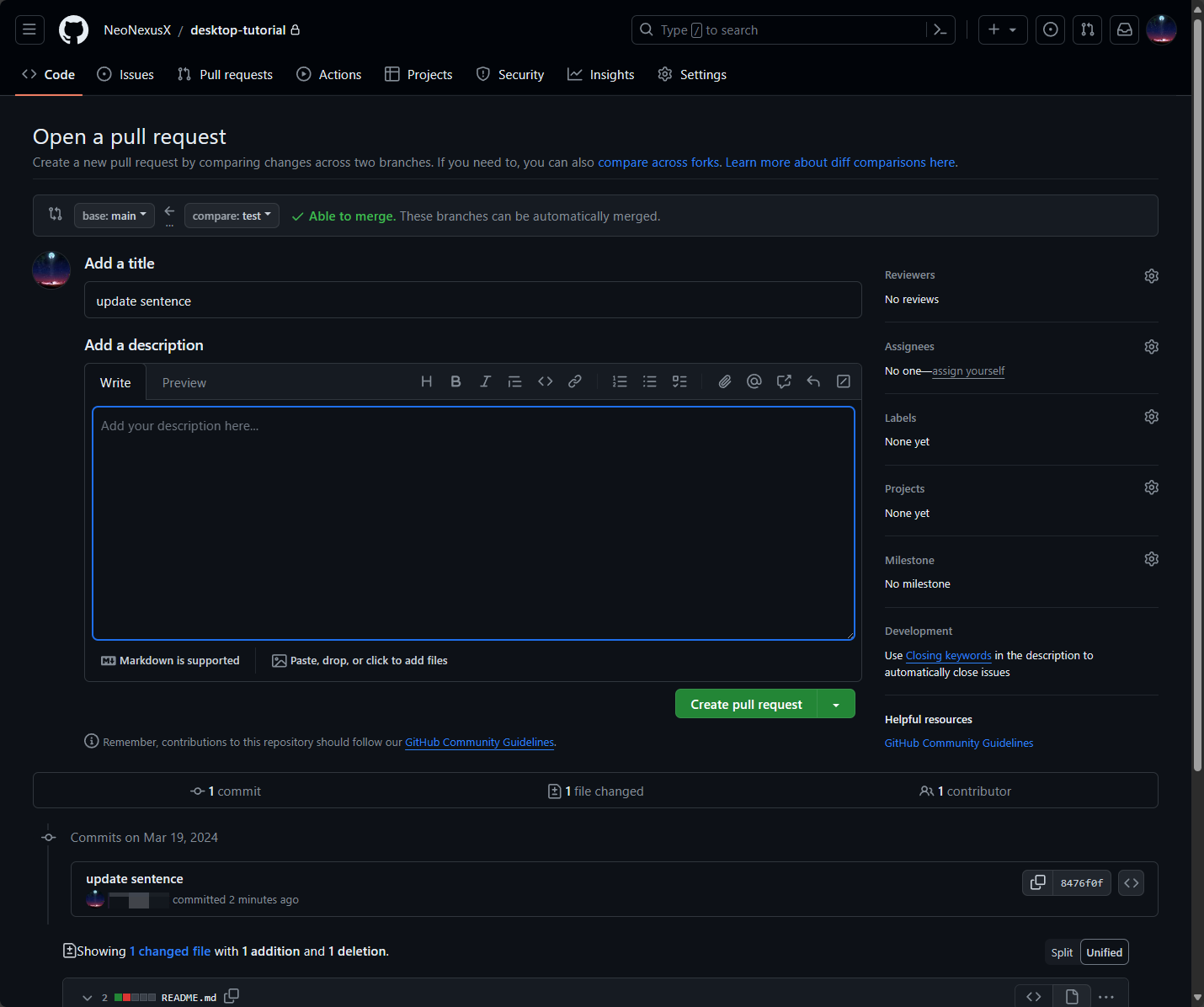The width and height of the screenshot is (1204, 1007).
Task: Click Paste, drop, or click to add files
Action: (x=360, y=661)
